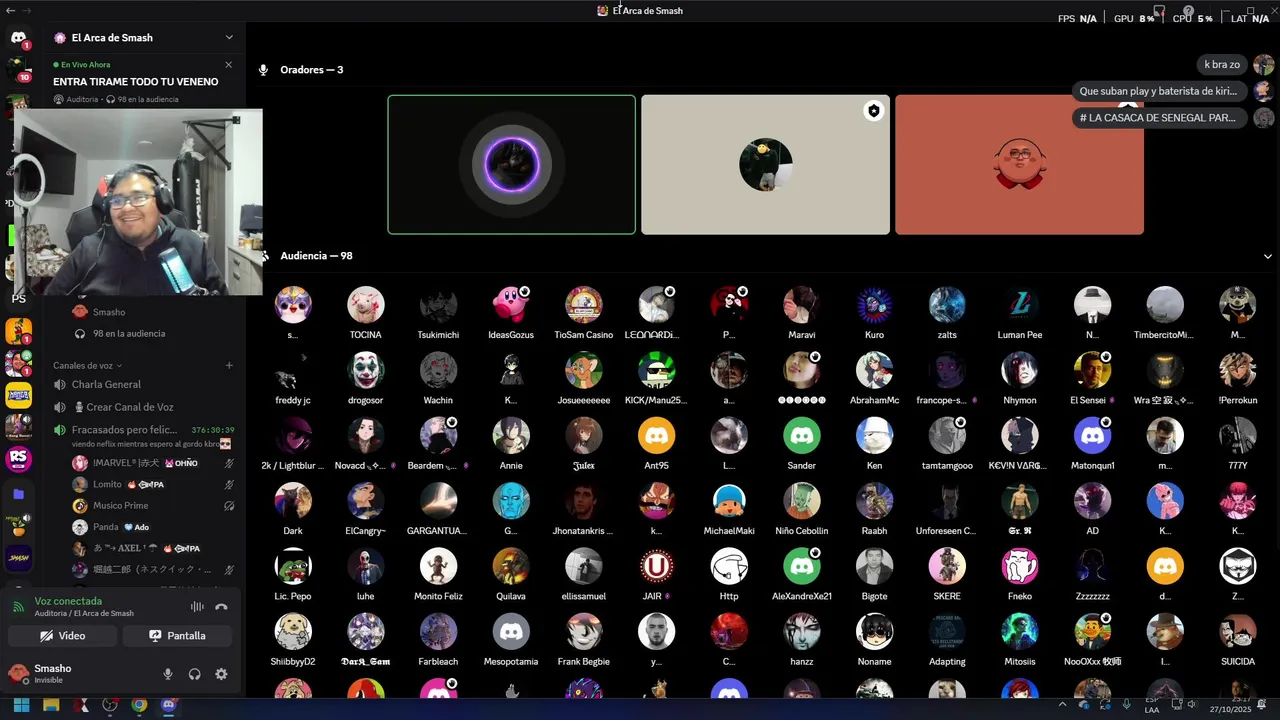Open audience member Sander

coord(802,443)
